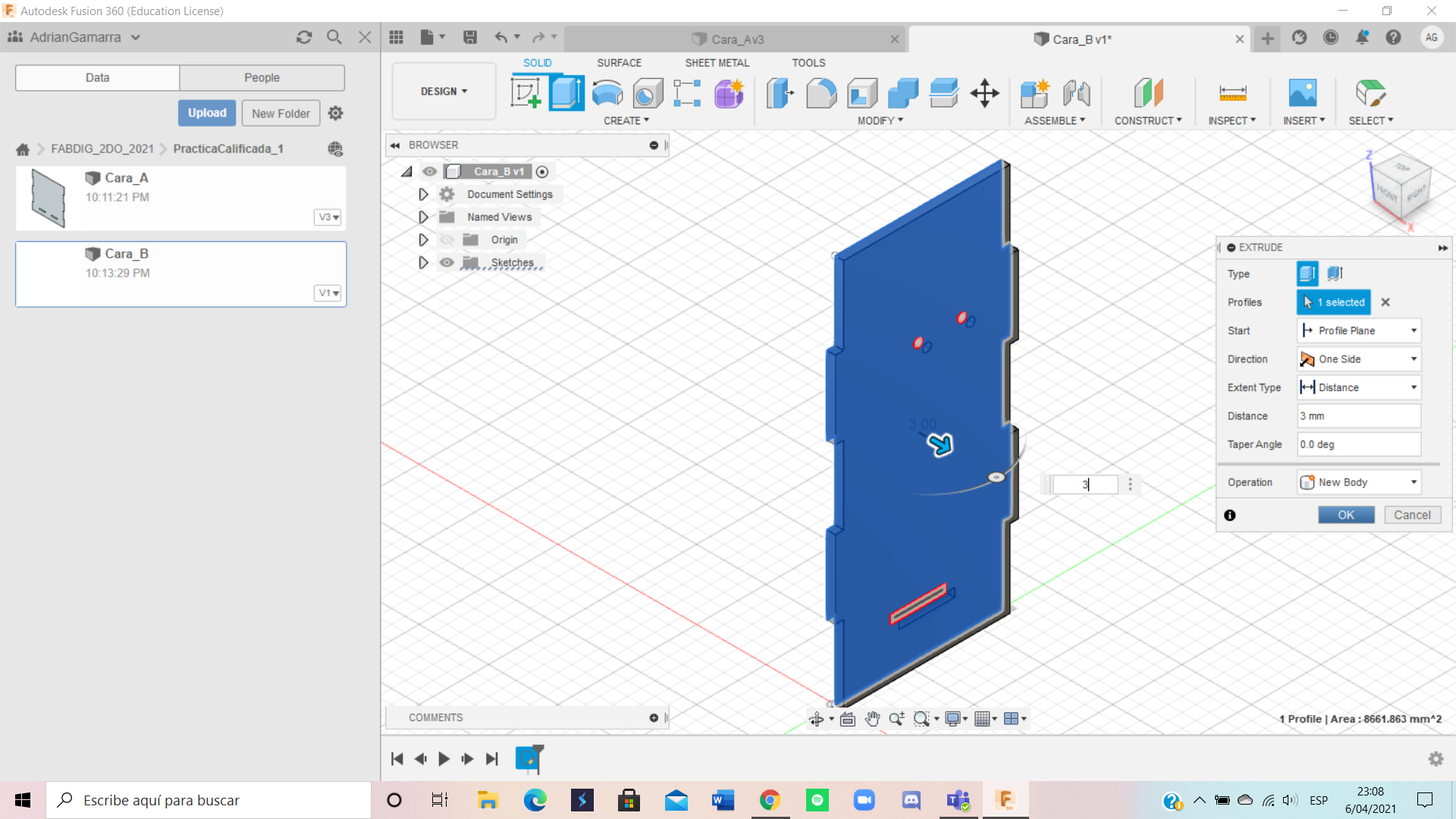Toggle visibility of Origin folder
This screenshot has height=819, width=1456.
(447, 240)
